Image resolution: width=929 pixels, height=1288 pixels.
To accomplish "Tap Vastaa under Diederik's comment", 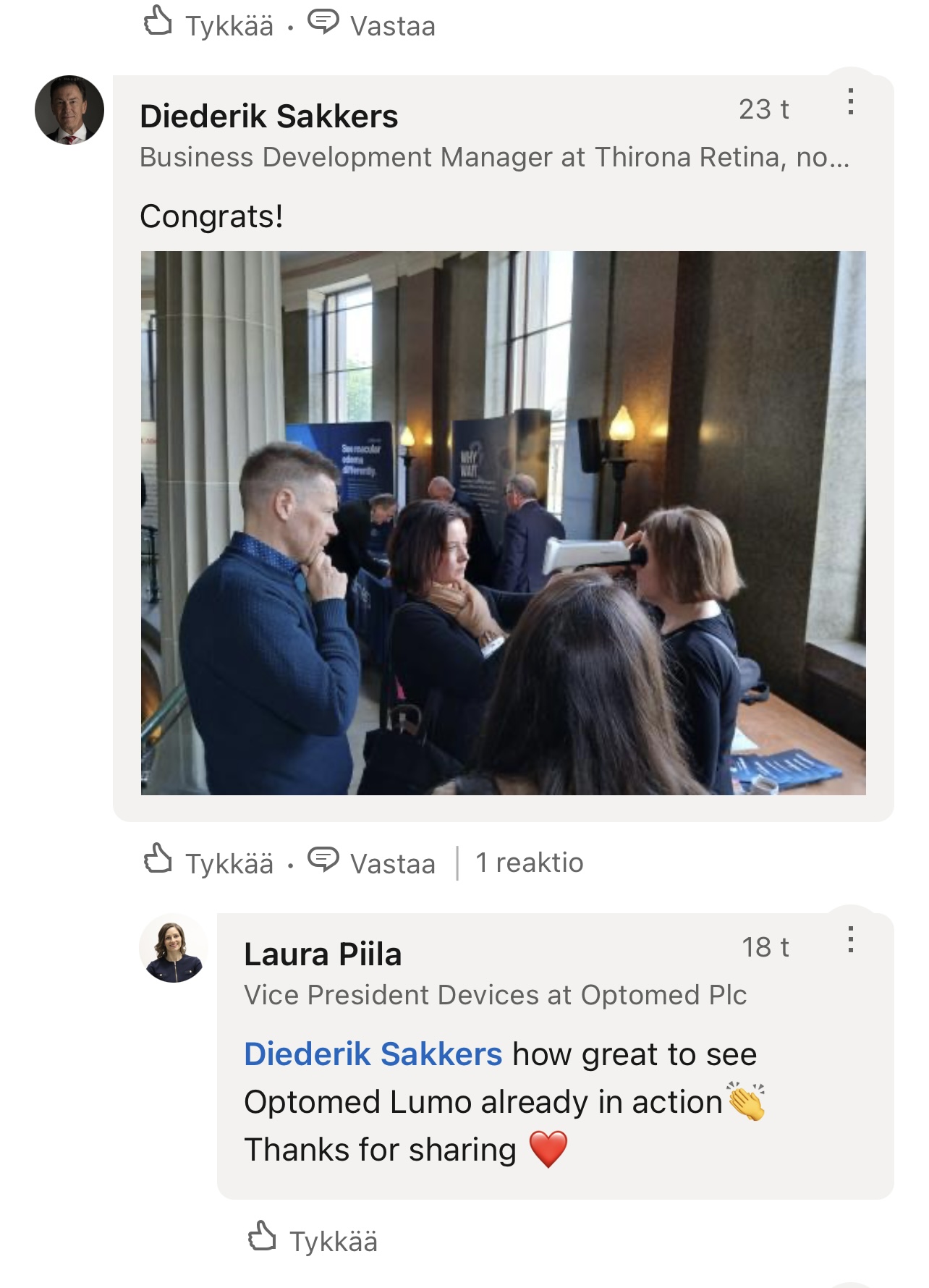I will pyautogui.click(x=393, y=864).
